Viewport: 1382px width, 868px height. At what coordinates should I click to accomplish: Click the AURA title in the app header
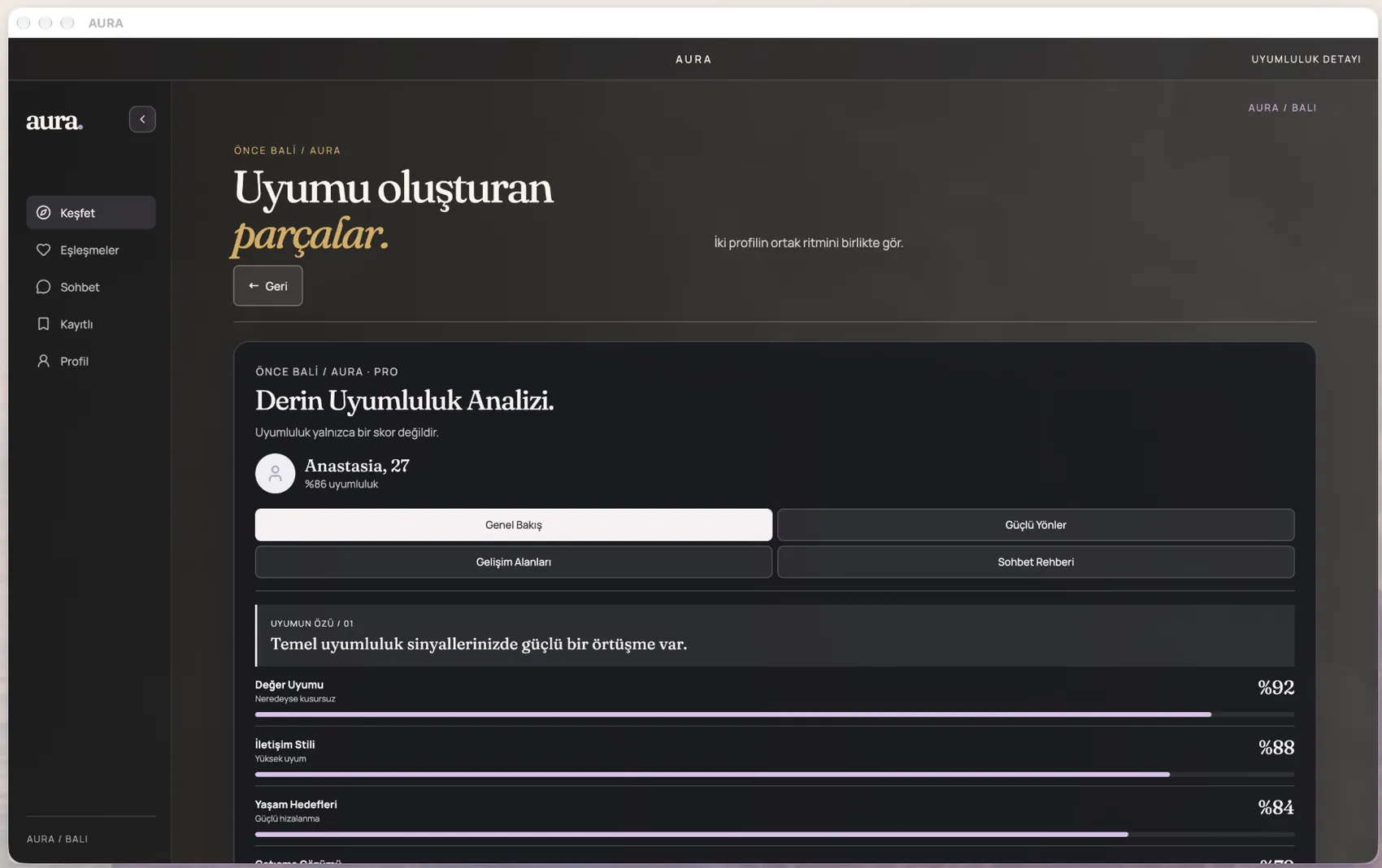pos(693,59)
